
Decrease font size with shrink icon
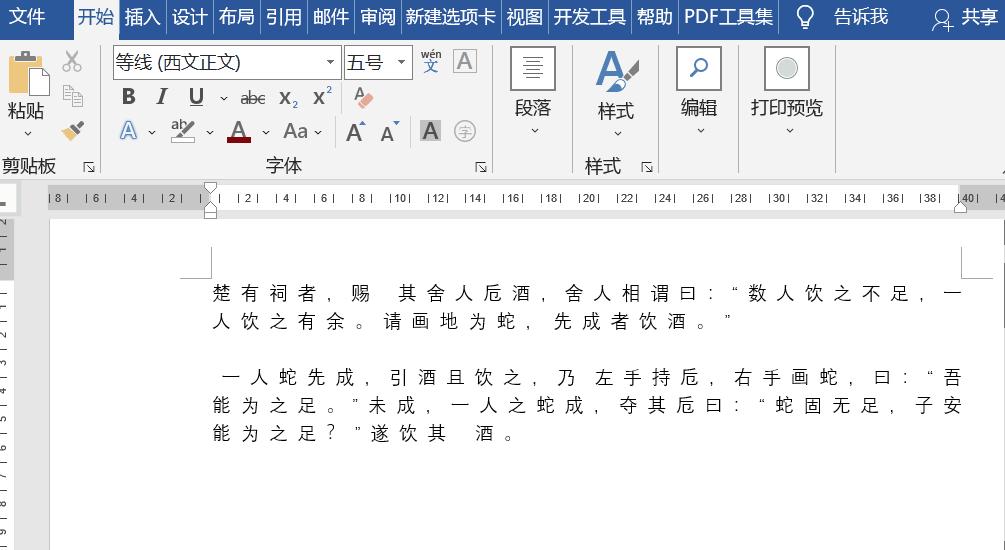pos(390,131)
